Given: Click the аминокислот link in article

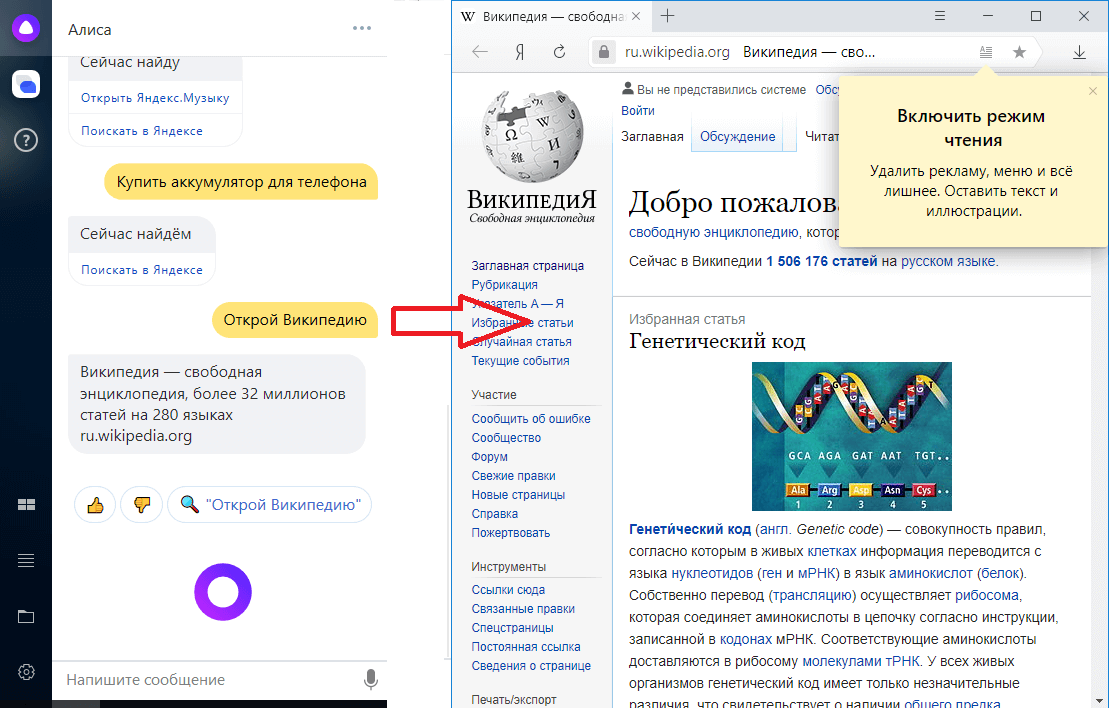Looking at the screenshot, I should pos(931,574).
